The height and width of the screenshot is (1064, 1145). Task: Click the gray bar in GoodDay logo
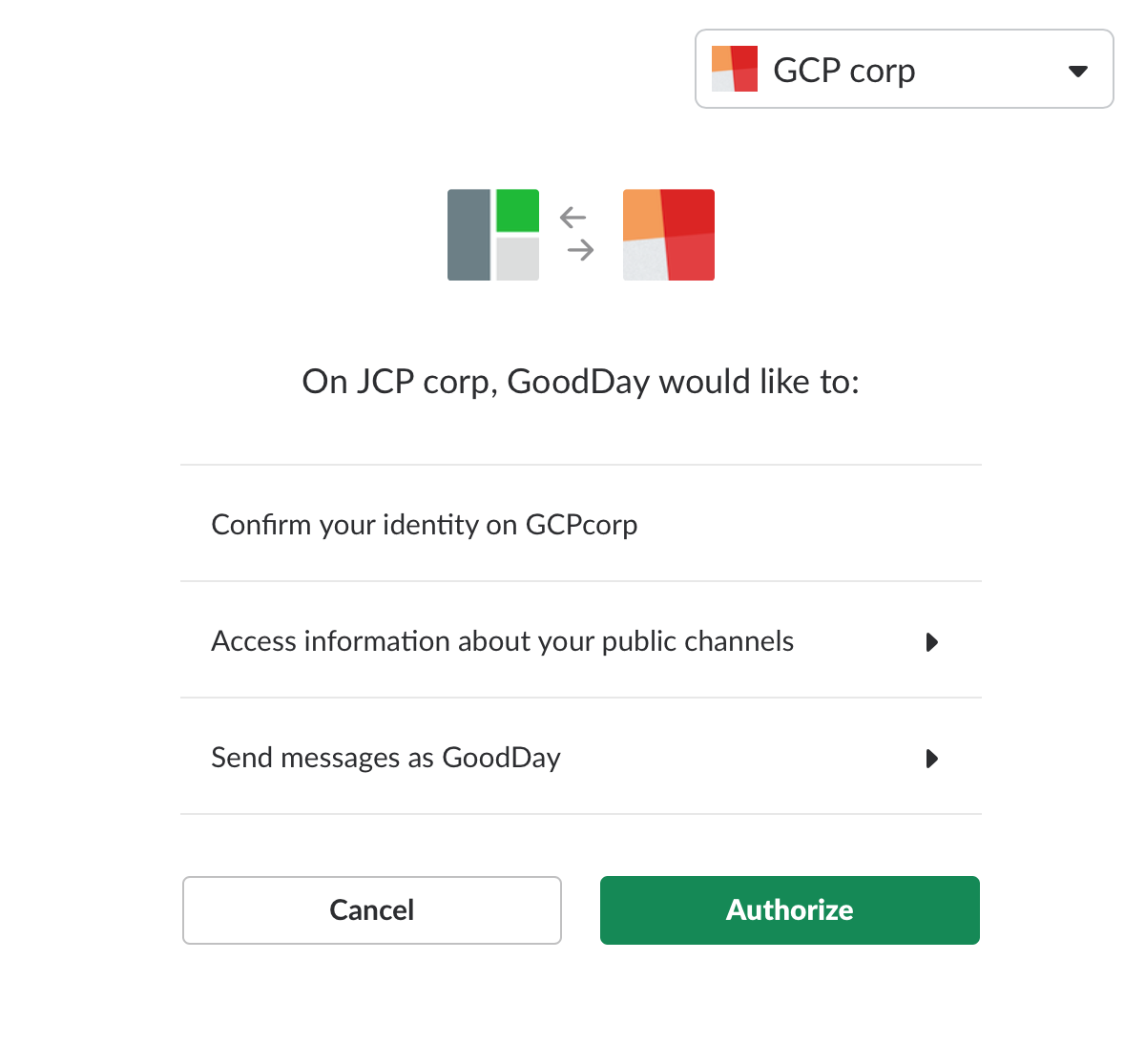tap(468, 235)
